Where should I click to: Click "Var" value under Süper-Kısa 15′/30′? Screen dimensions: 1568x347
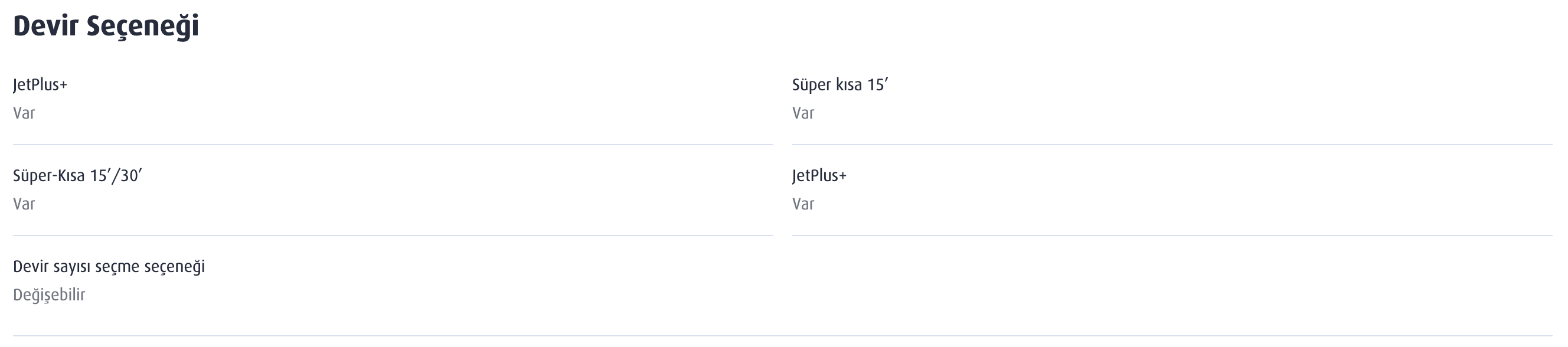(24, 204)
